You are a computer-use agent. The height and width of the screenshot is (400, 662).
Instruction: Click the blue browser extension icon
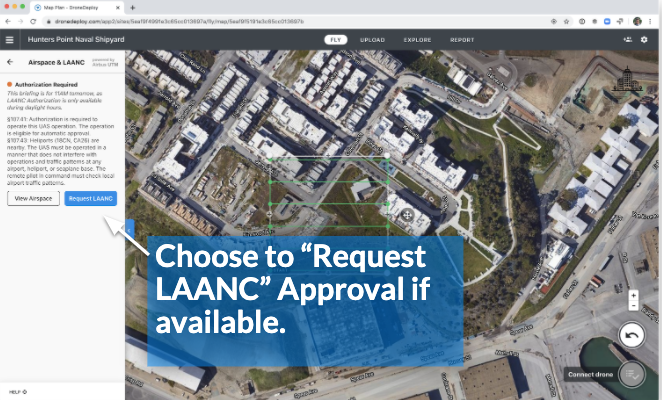(607, 21)
